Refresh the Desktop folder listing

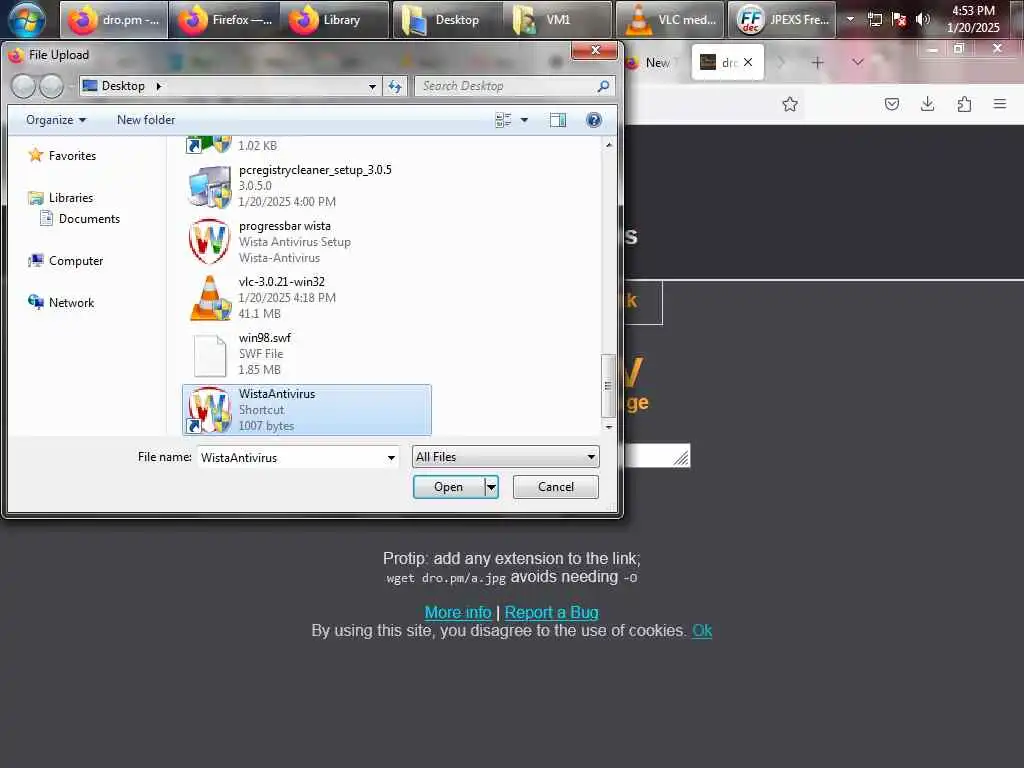(394, 86)
